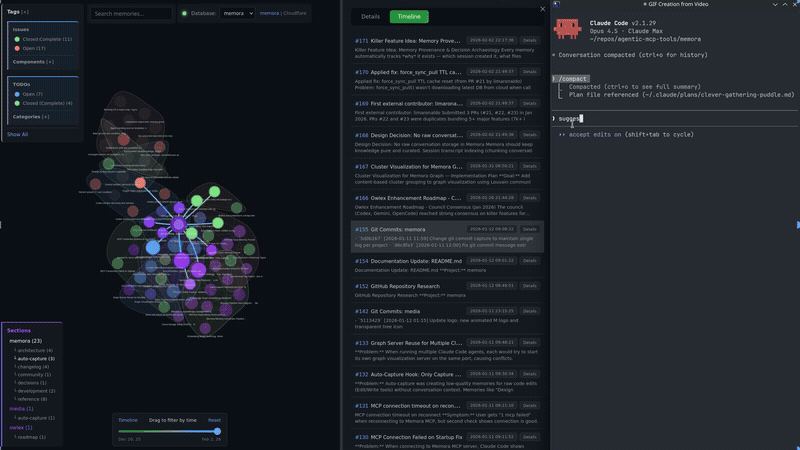This screenshot has width=800, height=450.
Task: Select the media (1) section
Action: 21,409
